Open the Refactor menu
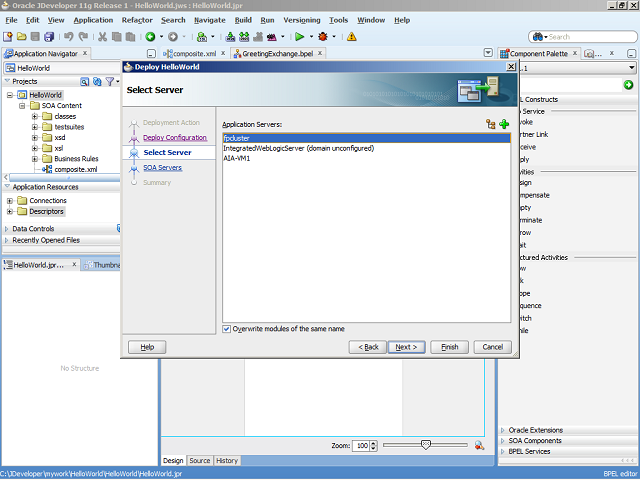Image resolution: width=640 pixels, height=480 pixels. pos(137,20)
